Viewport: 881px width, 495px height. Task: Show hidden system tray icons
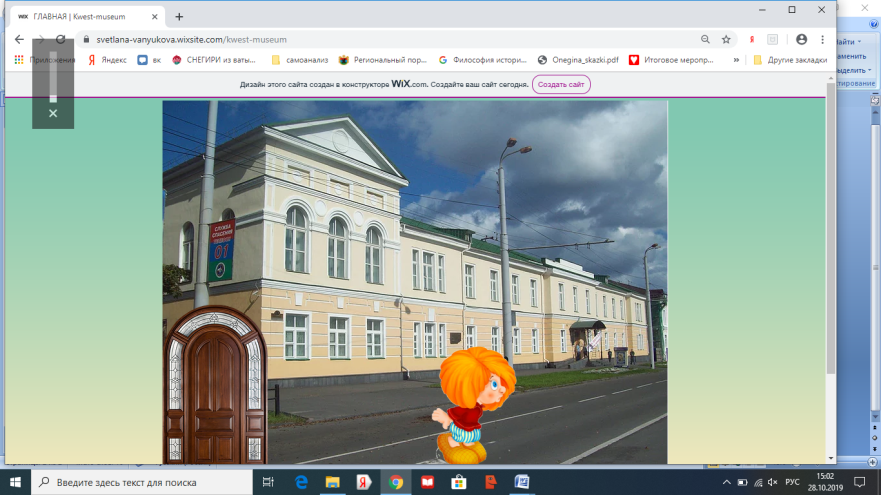pyautogui.click(x=726, y=482)
